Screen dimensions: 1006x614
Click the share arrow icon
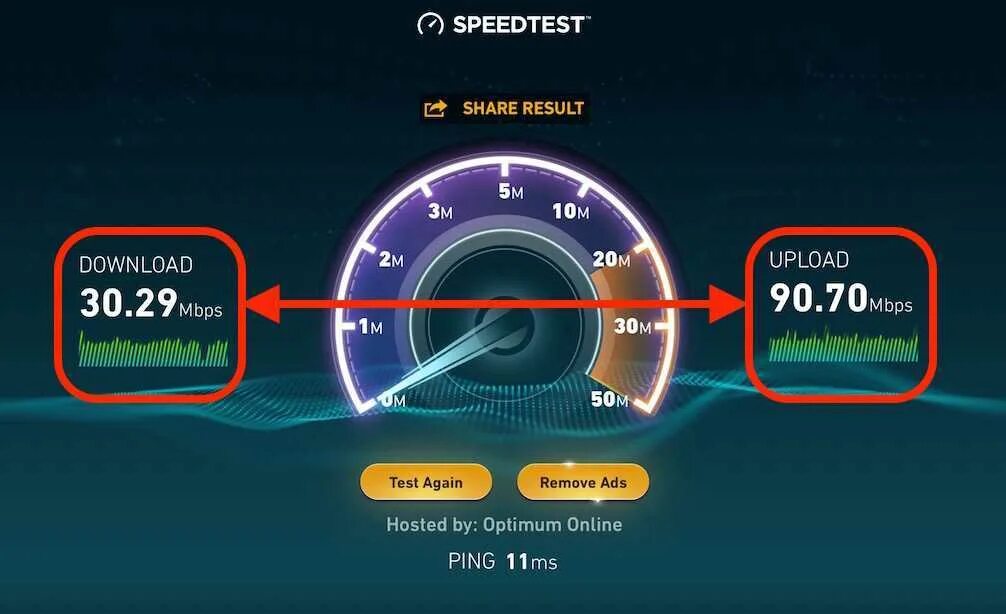tap(436, 108)
